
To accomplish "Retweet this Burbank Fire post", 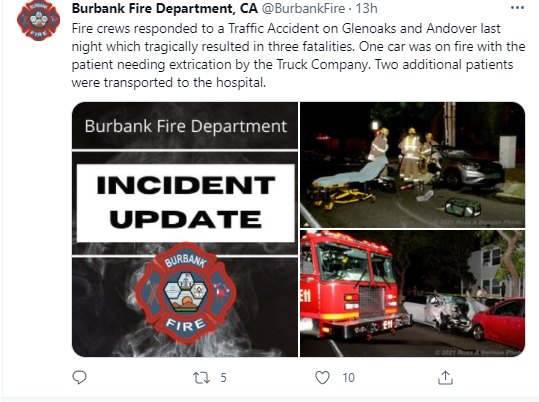I will pos(201,378).
